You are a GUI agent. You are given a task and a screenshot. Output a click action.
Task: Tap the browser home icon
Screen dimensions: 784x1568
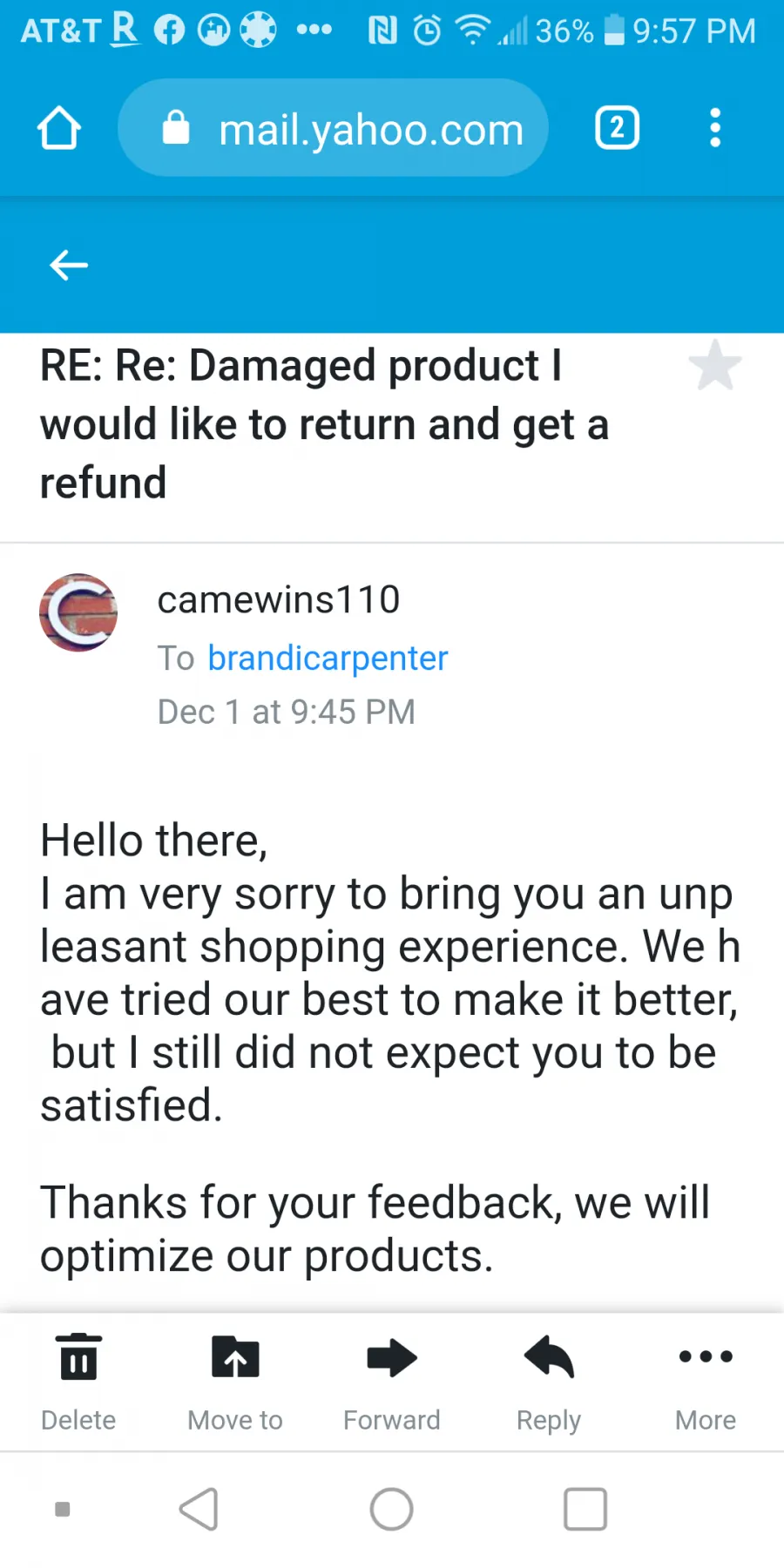59,129
